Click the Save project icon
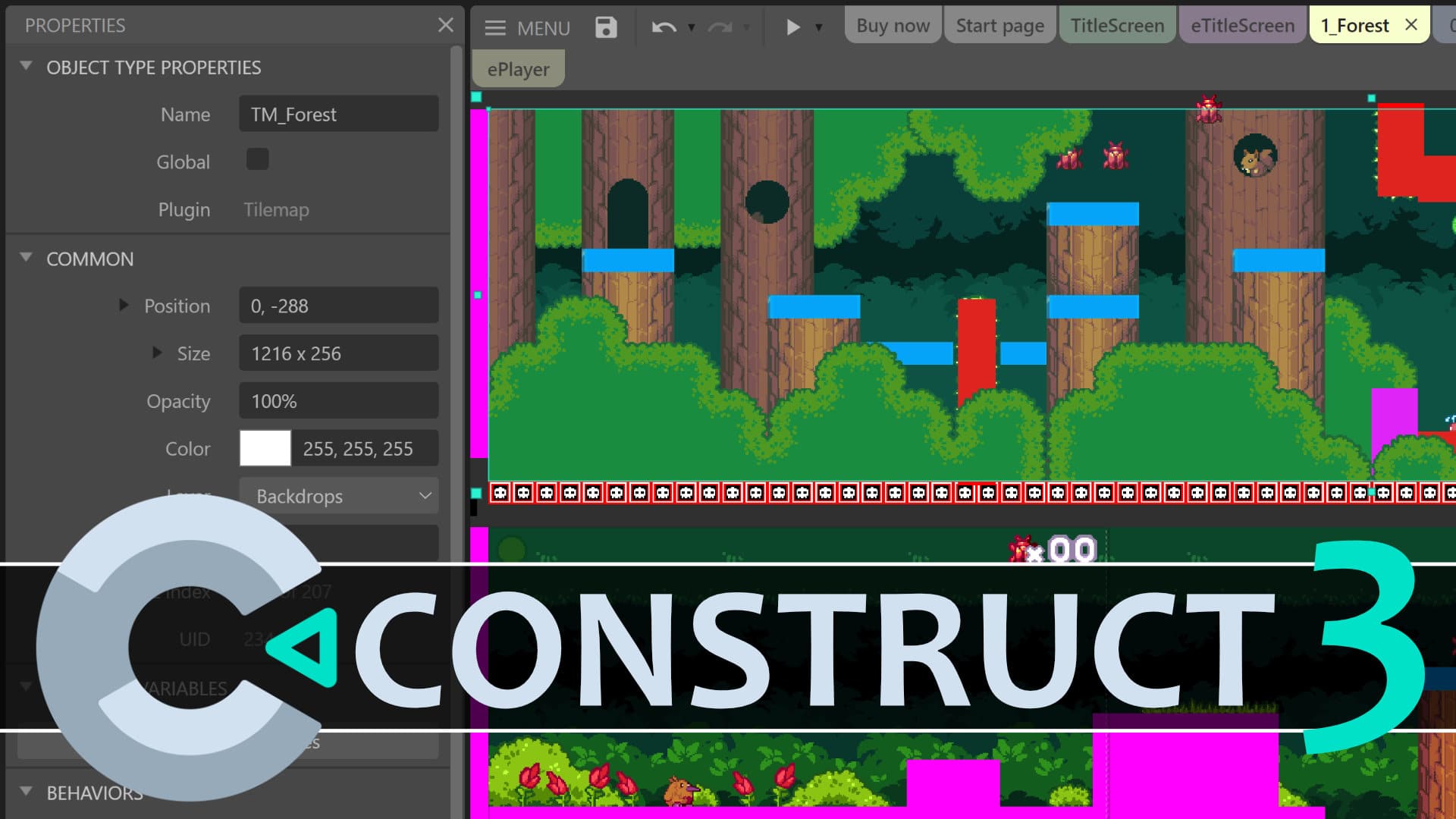Image resolution: width=1456 pixels, height=819 pixels. (606, 27)
